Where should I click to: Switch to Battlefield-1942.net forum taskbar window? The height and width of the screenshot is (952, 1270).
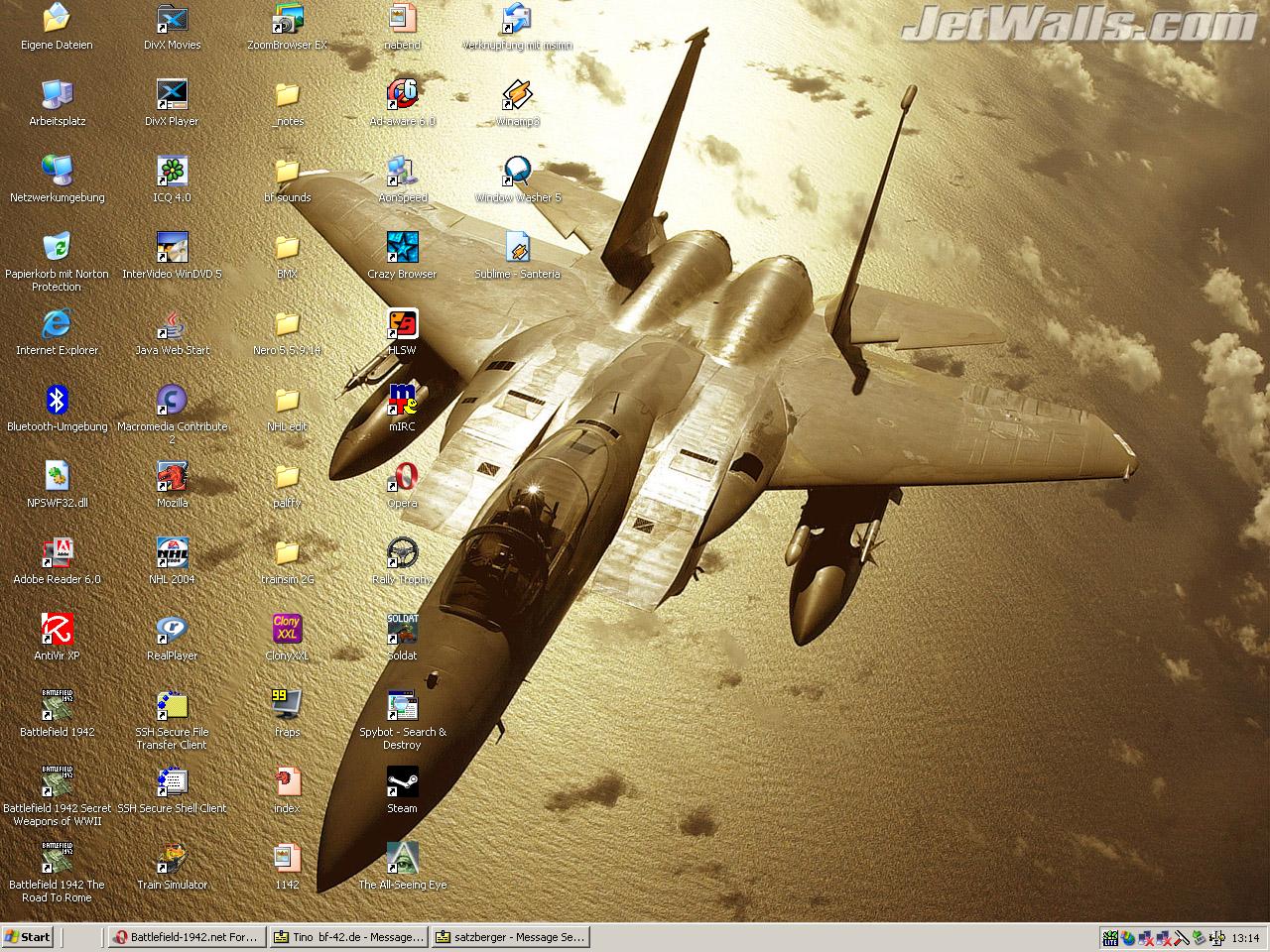(x=186, y=937)
